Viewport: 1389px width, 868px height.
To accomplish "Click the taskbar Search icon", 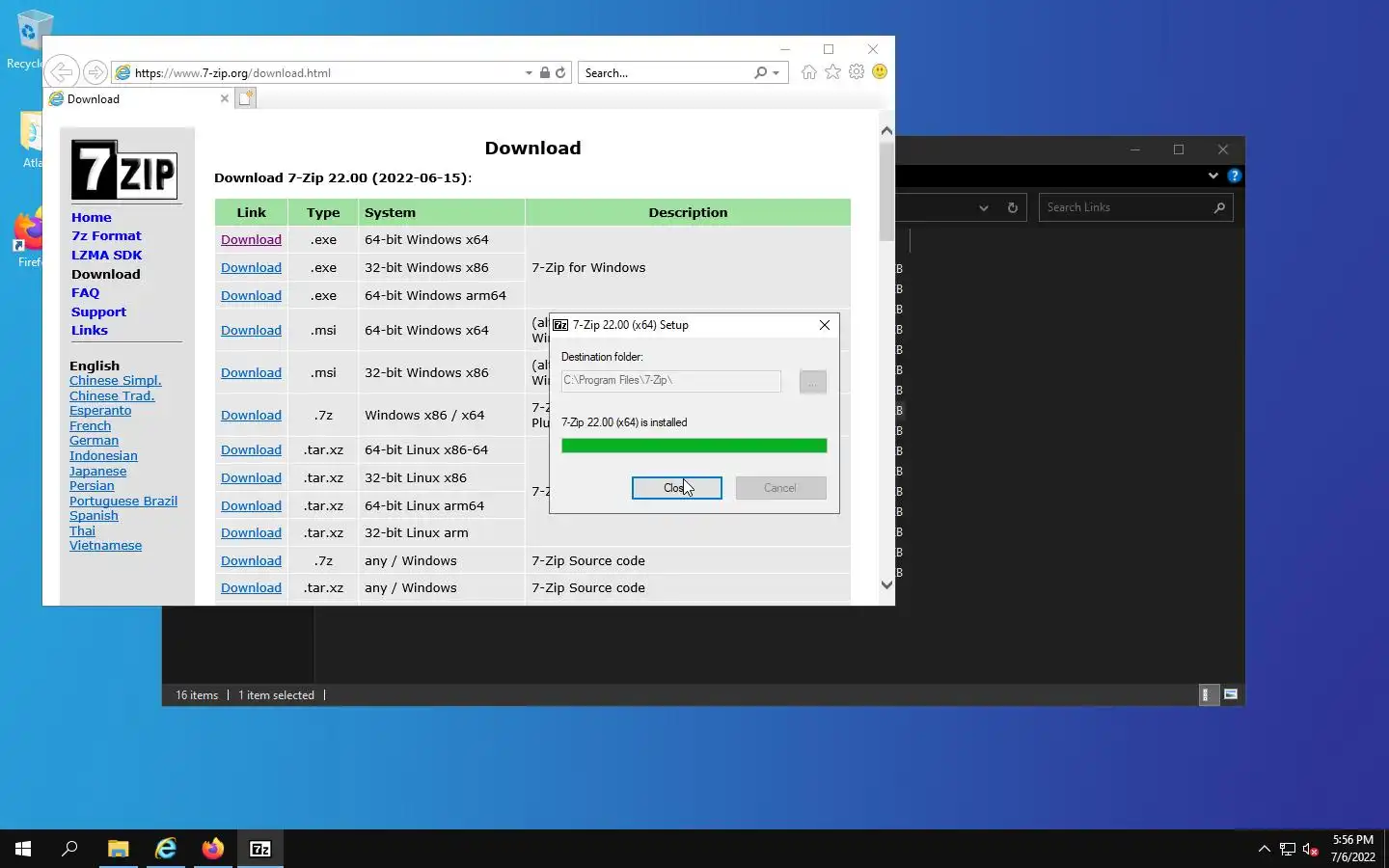I will [69, 849].
